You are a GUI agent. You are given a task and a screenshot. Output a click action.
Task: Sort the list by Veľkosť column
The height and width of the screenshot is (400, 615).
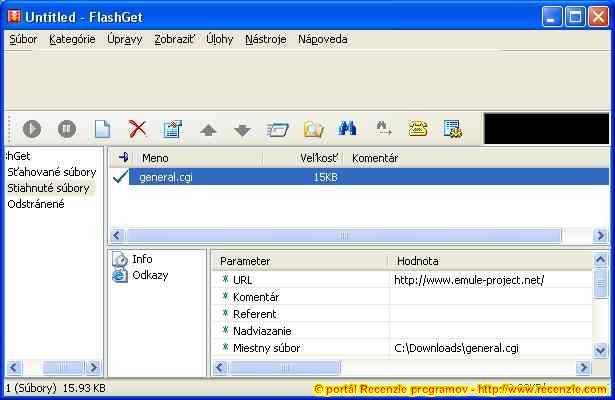click(x=318, y=158)
